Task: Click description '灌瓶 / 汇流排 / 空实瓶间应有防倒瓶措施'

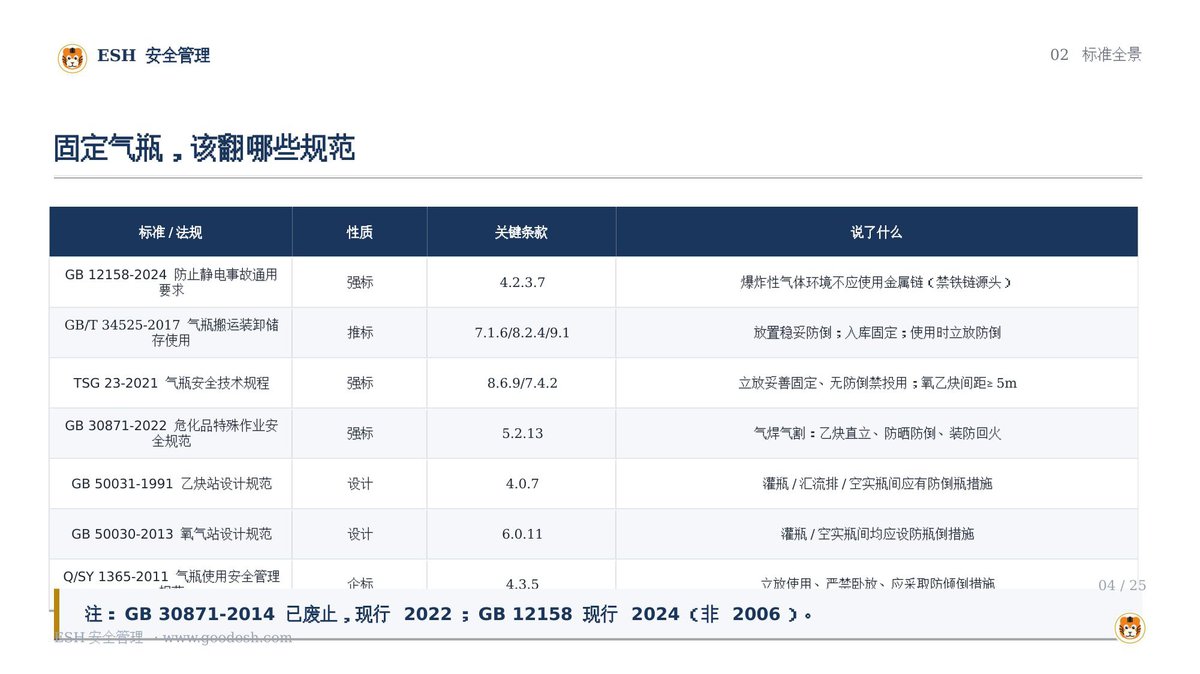Action: (877, 484)
